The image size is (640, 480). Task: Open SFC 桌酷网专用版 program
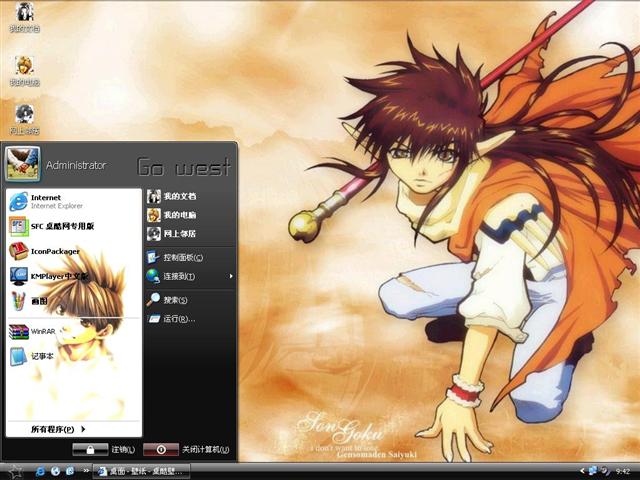(74, 226)
